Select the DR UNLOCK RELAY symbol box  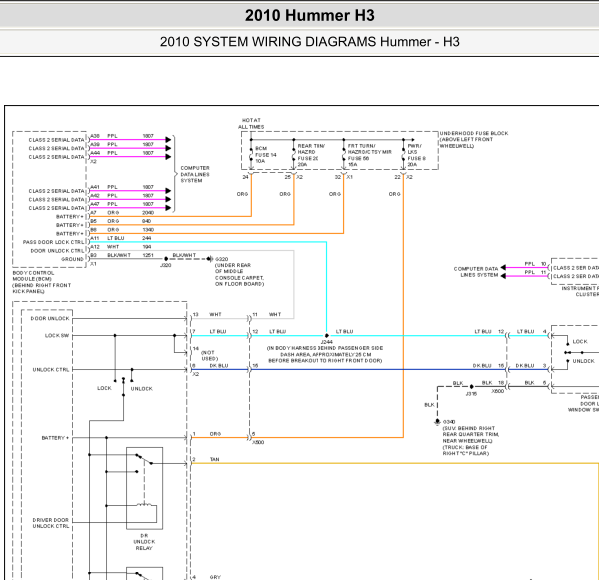(x=144, y=488)
